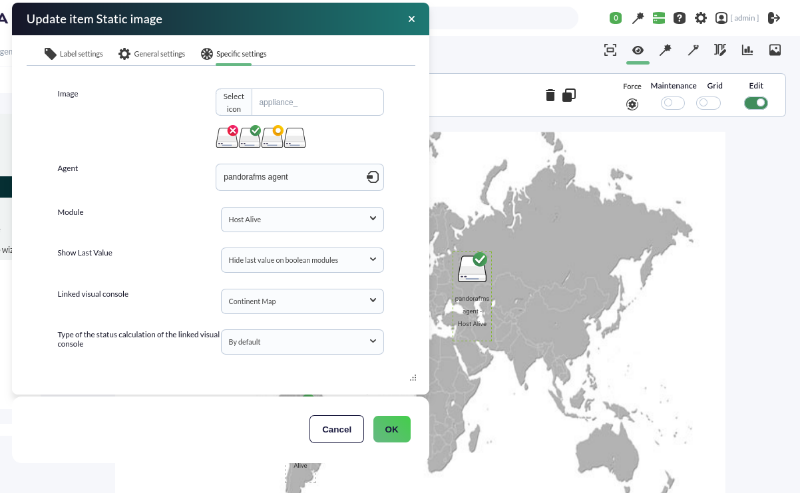
Task: Click the Force refresh gear icon
Action: coord(632,105)
